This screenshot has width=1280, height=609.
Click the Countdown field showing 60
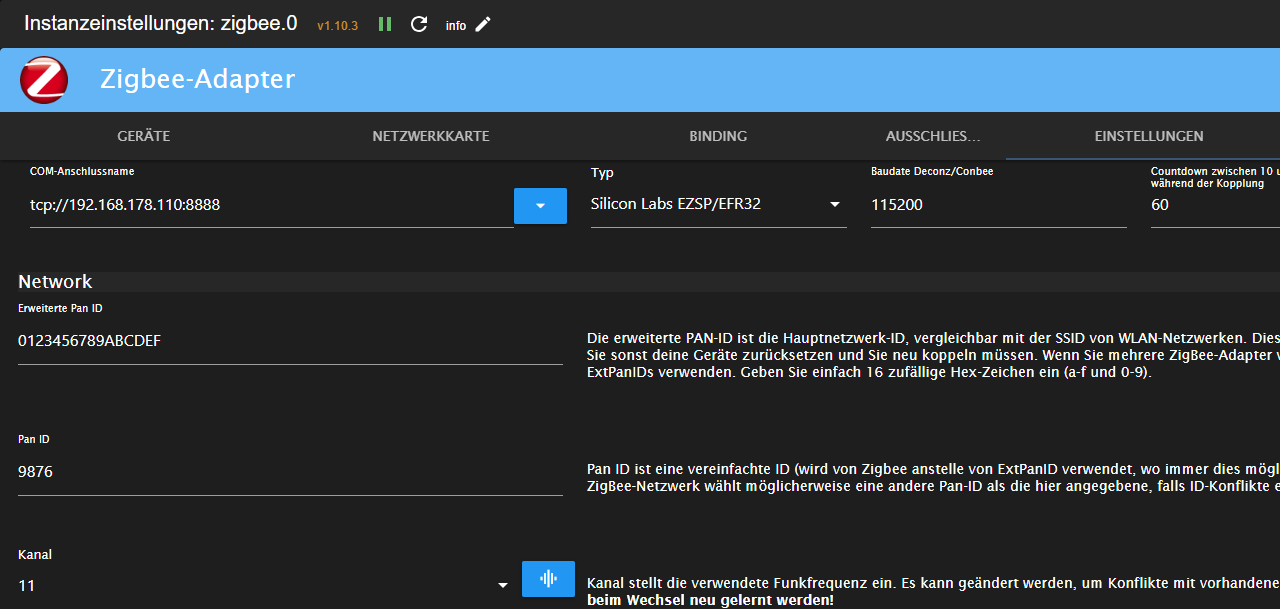1215,205
